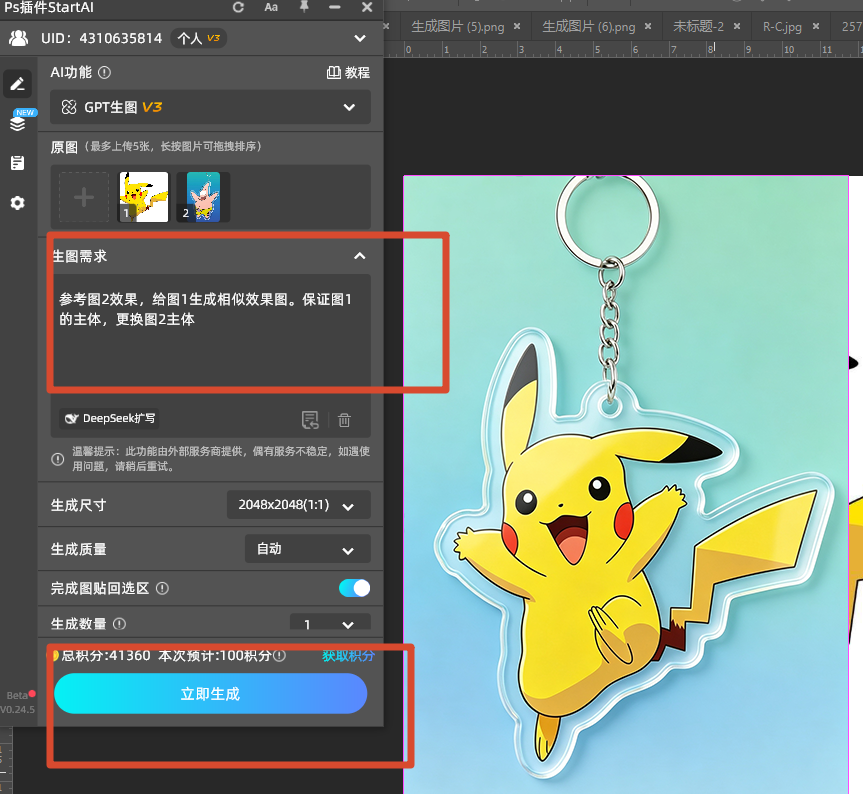This screenshot has width=863, height=794.
Task: Click the plus box to add a source image
Action: pos(84,197)
